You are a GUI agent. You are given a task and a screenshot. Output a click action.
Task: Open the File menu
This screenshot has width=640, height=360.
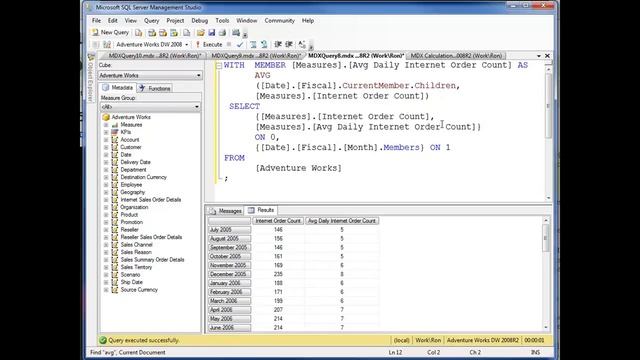click(x=96, y=20)
